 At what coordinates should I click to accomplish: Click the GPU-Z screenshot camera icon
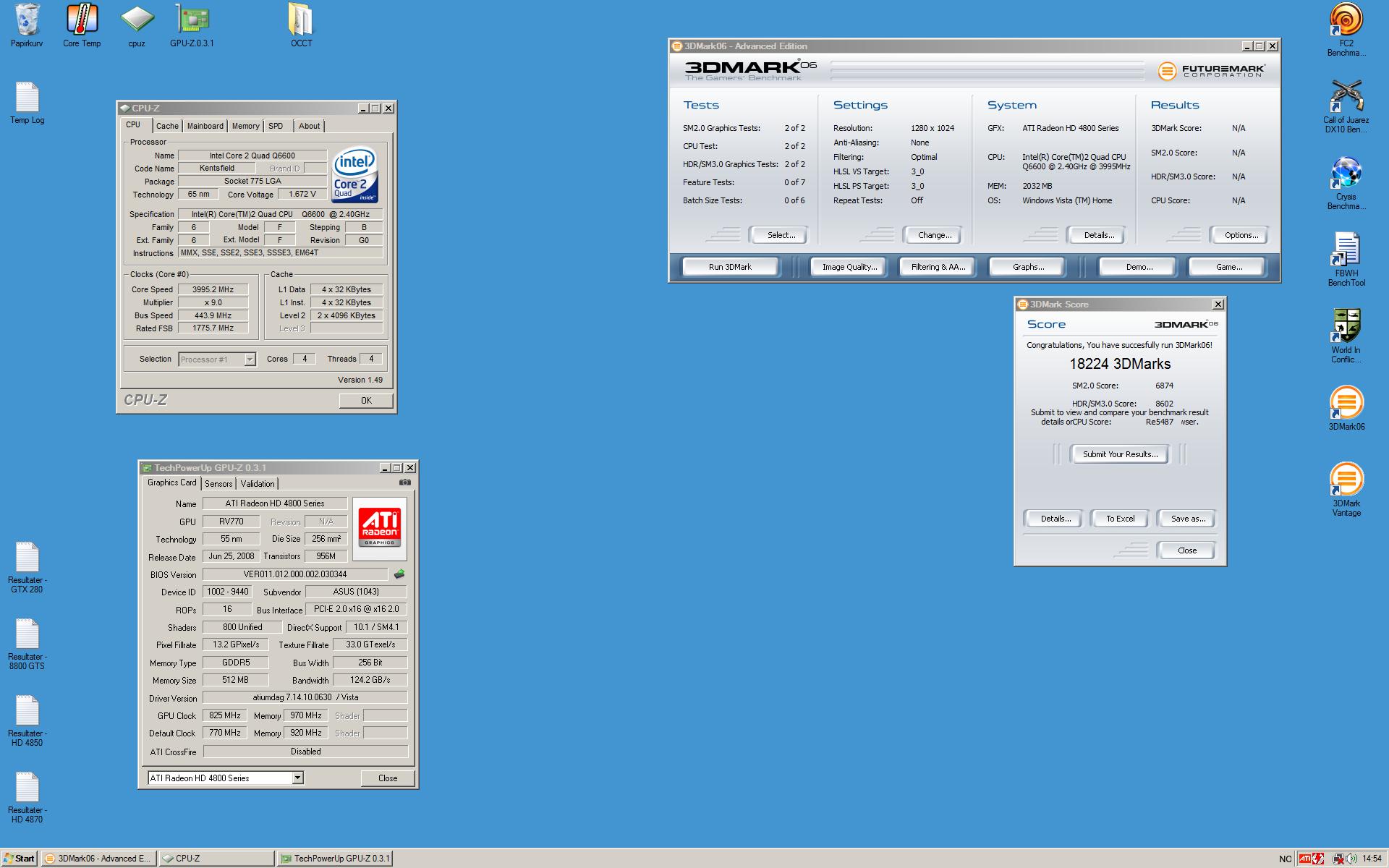(x=405, y=482)
